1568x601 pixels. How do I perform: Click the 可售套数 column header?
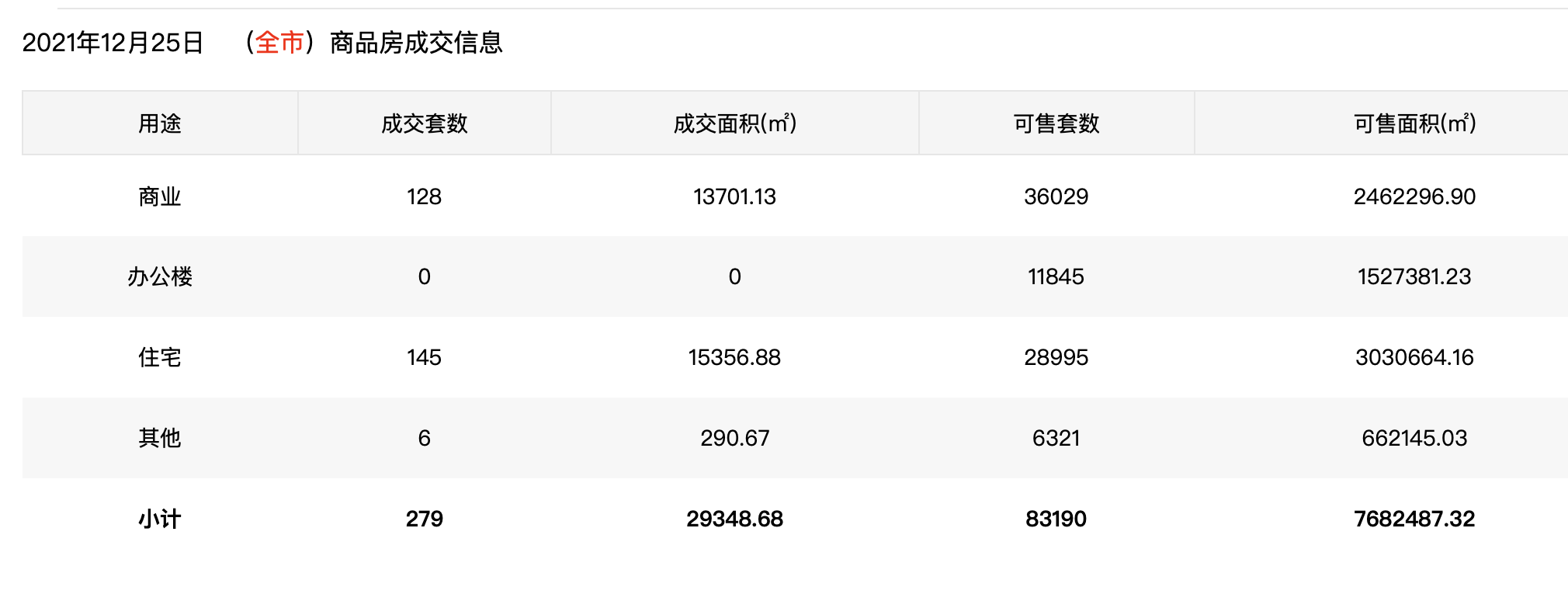click(1056, 123)
